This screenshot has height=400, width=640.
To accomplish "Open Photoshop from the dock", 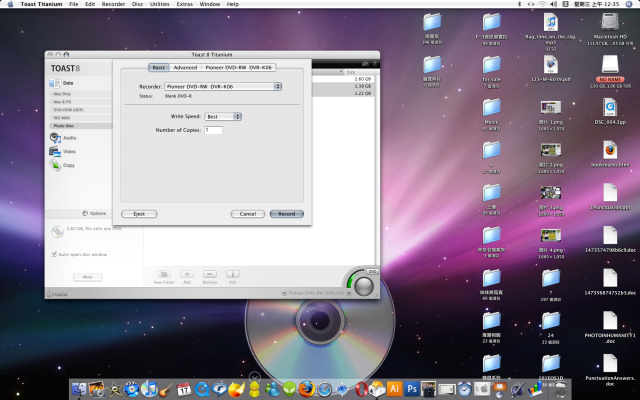I will click(x=411, y=389).
